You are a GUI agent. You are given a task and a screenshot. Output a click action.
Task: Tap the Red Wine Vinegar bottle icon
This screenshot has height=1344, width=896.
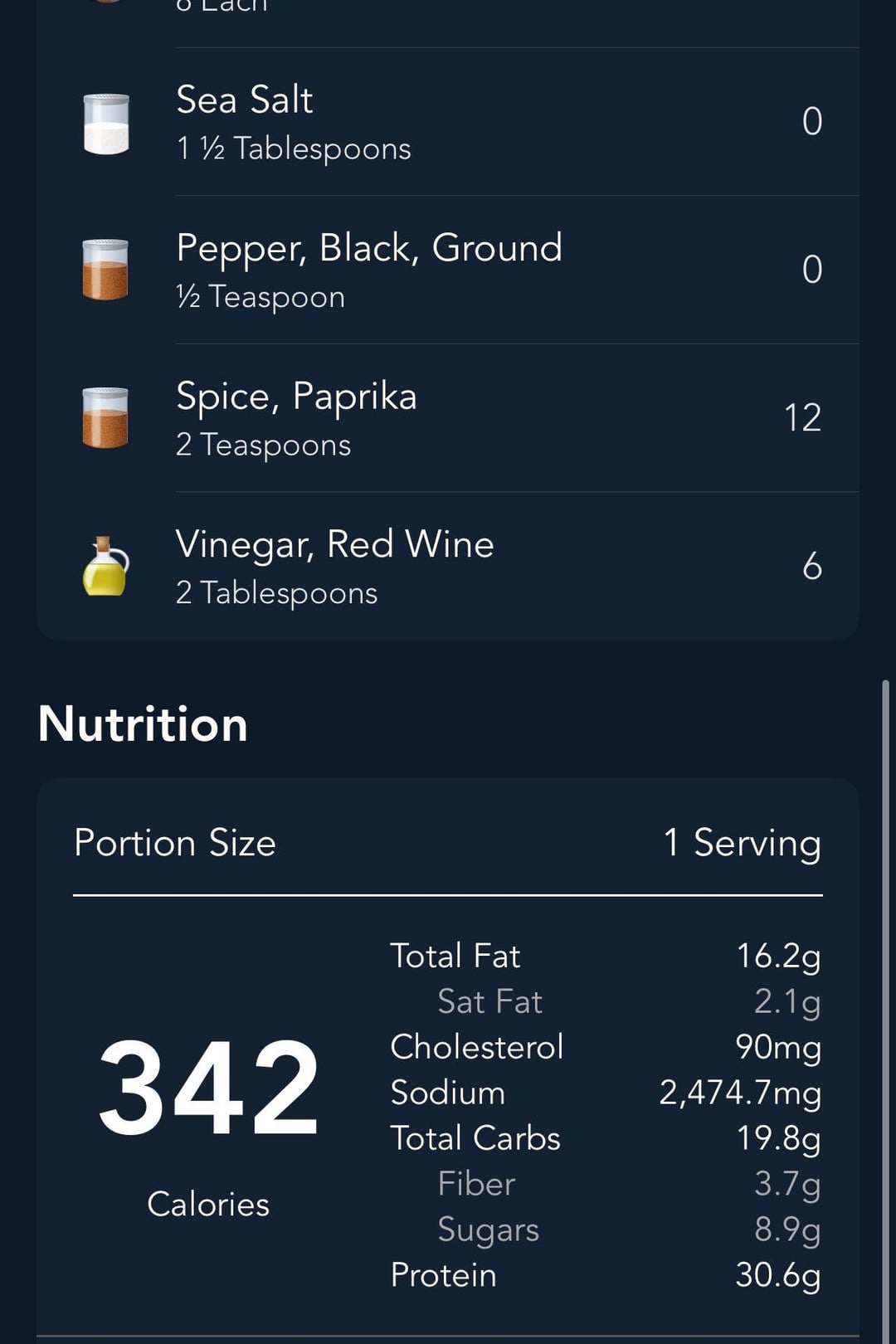[x=106, y=566]
